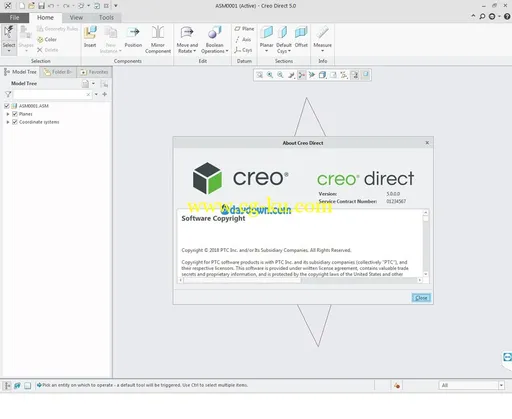Click the search magnifier icon at top right
512x419 pixels.
[482, 16]
